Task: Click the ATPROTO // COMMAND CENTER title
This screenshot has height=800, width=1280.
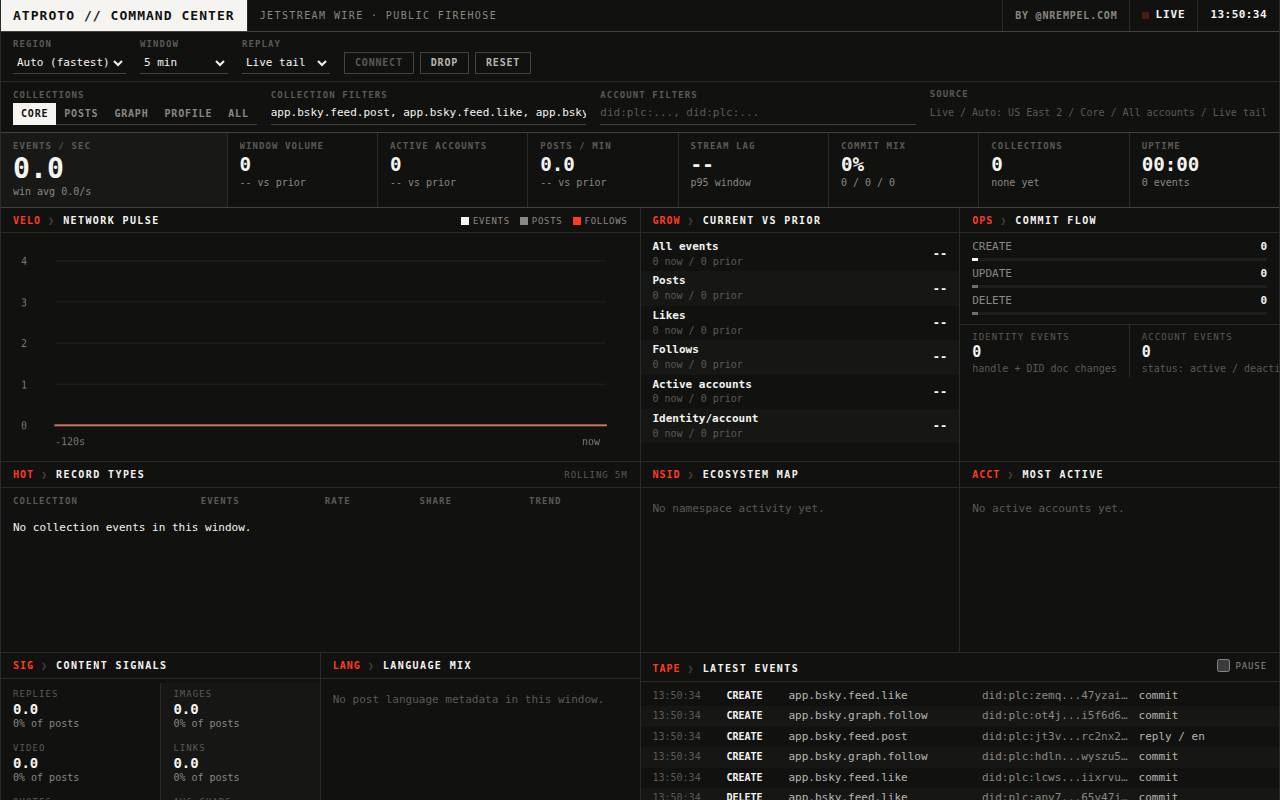Action: (x=123, y=15)
